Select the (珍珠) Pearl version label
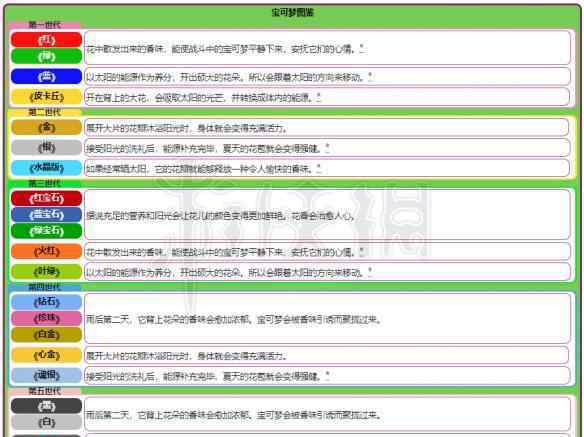The height and width of the screenshot is (437, 584). point(47,318)
